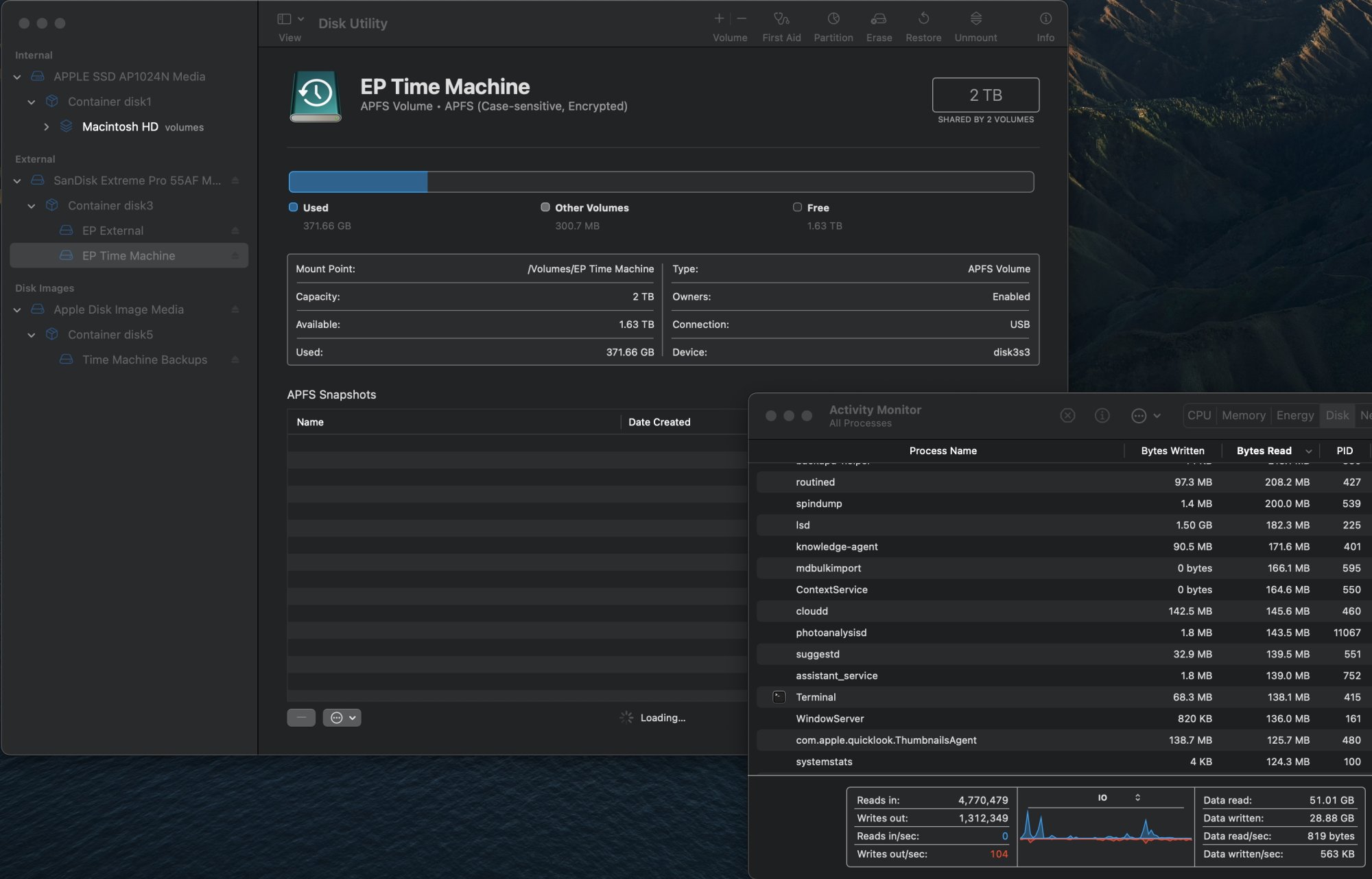Screen dimensions: 1372x879
Task: Collapse APPLE SSD AP1024N Media tree
Action: 17,77
